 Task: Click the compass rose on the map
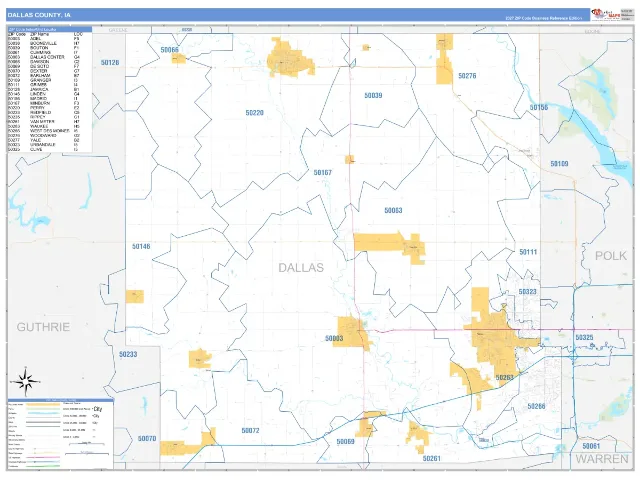pos(25,382)
